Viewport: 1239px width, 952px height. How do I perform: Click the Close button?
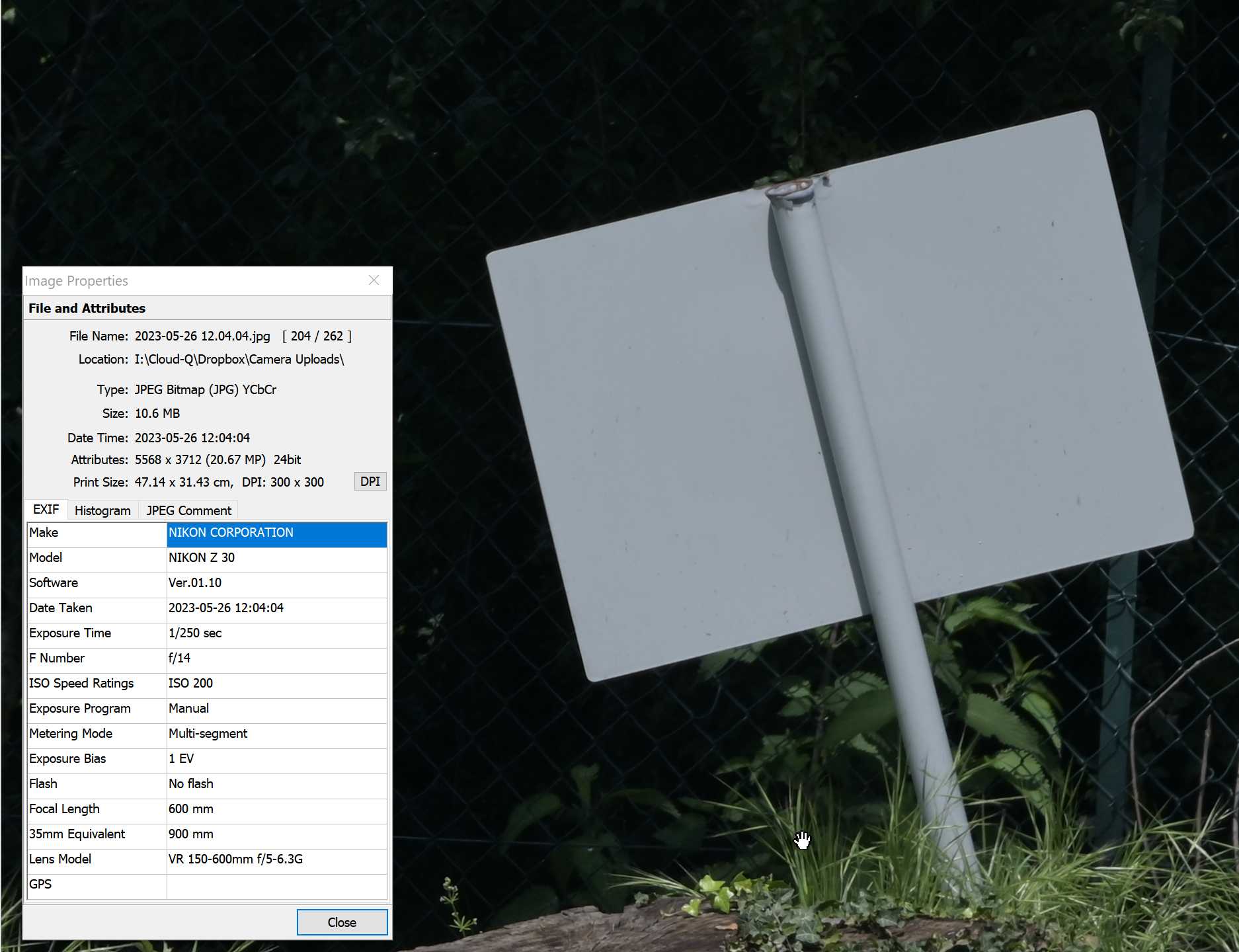coord(342,922)
